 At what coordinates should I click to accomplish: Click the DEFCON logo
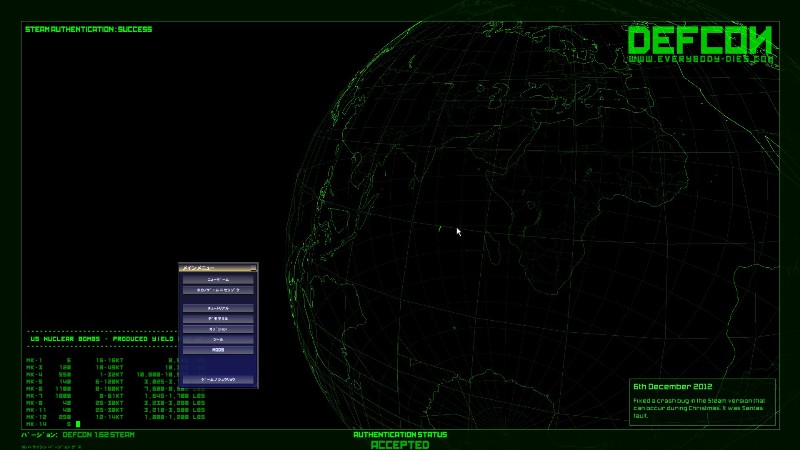coord(700,40)
